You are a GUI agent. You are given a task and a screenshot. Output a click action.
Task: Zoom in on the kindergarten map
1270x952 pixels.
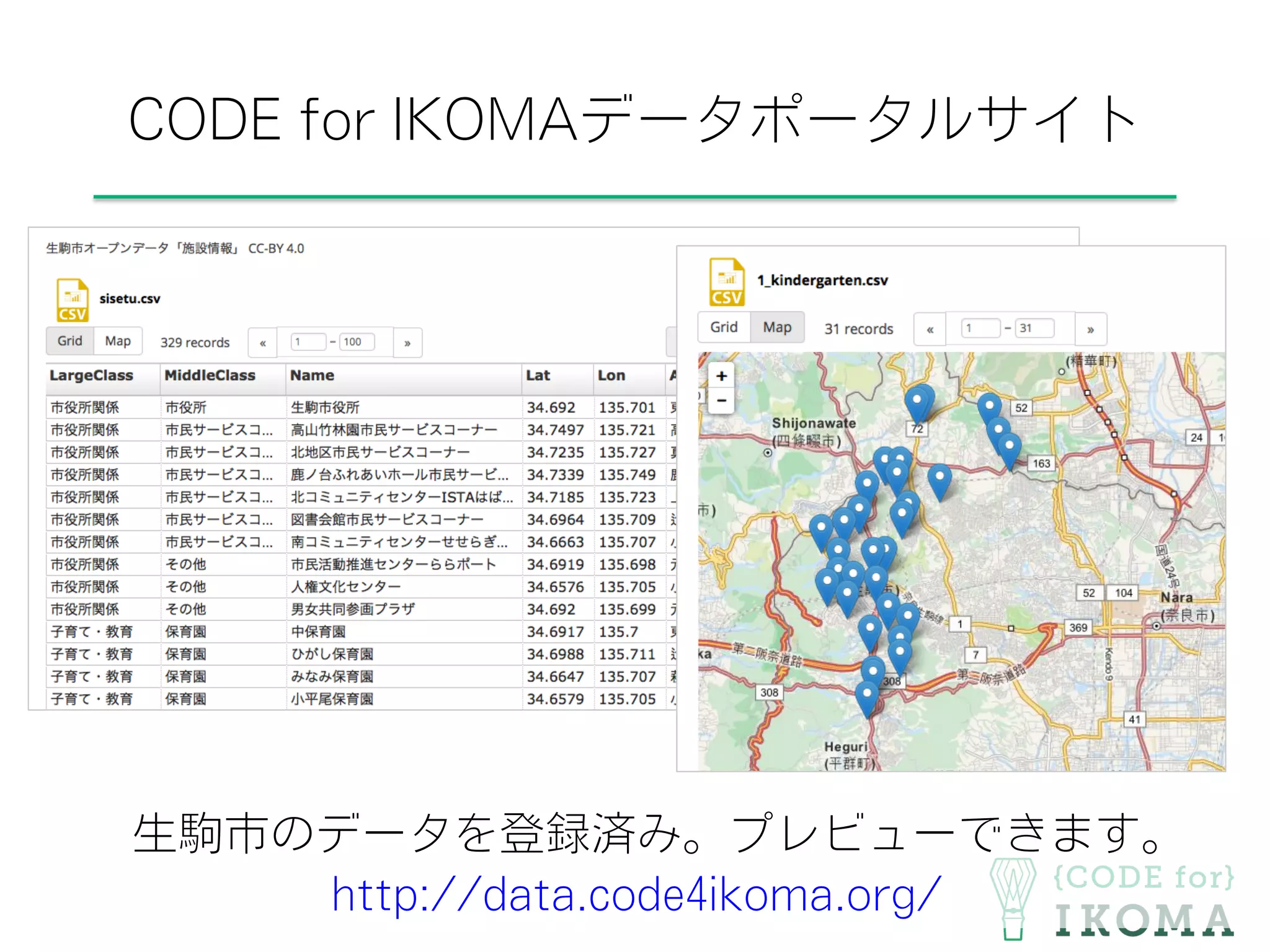[x=722, y=376]
